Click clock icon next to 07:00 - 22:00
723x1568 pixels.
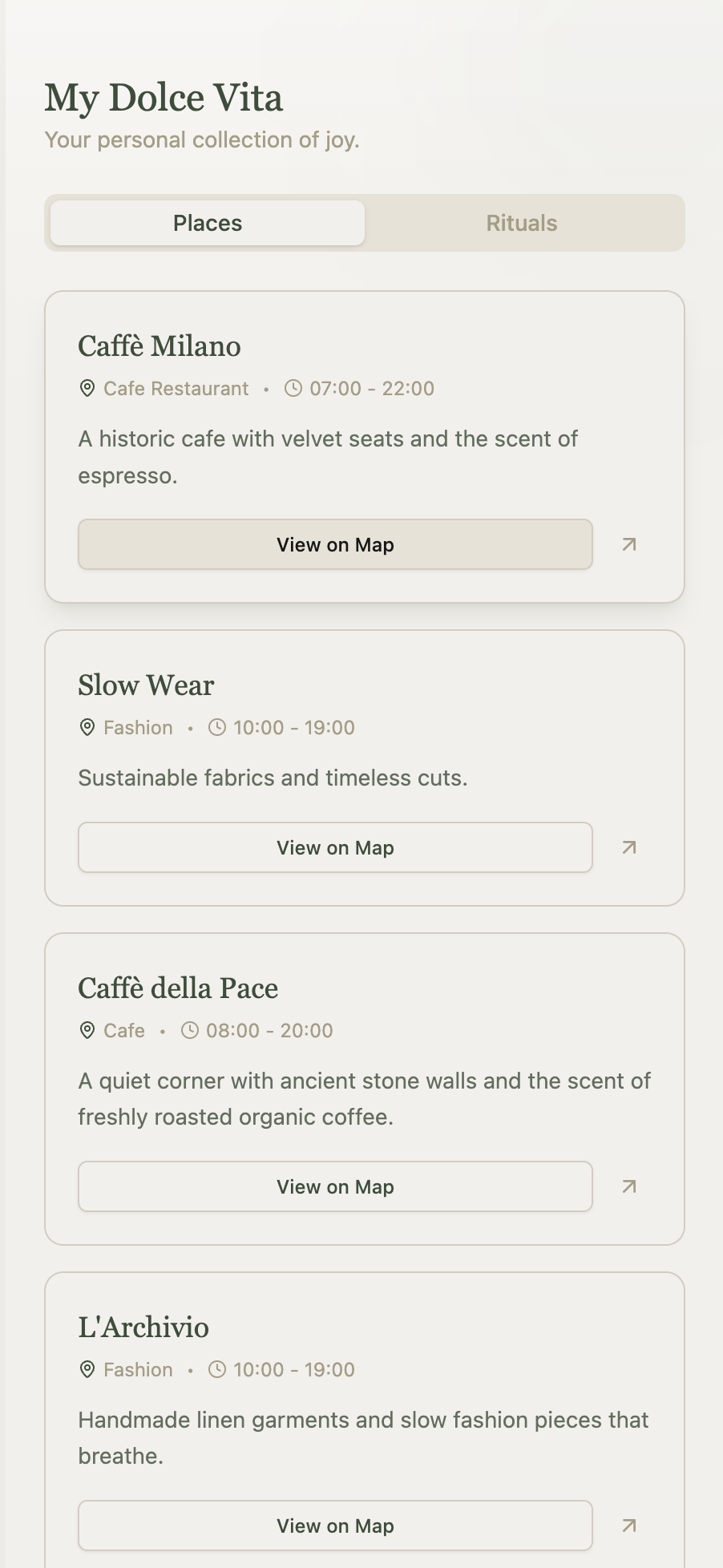coord(293,389)
